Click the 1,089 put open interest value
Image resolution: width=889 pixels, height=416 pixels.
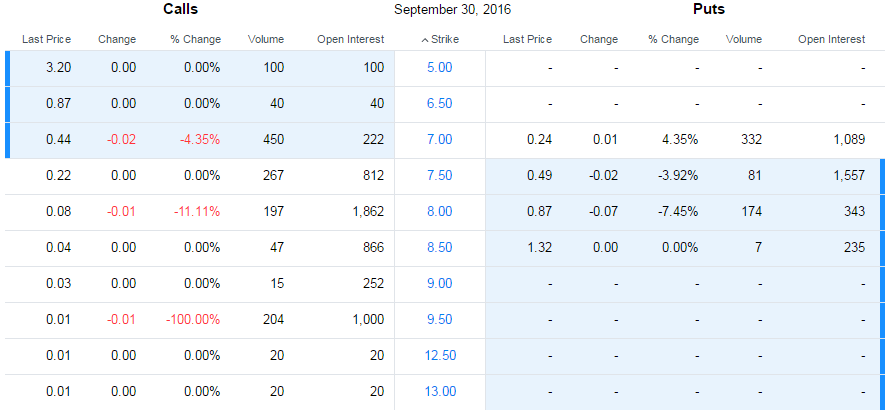tap(850, 139)
